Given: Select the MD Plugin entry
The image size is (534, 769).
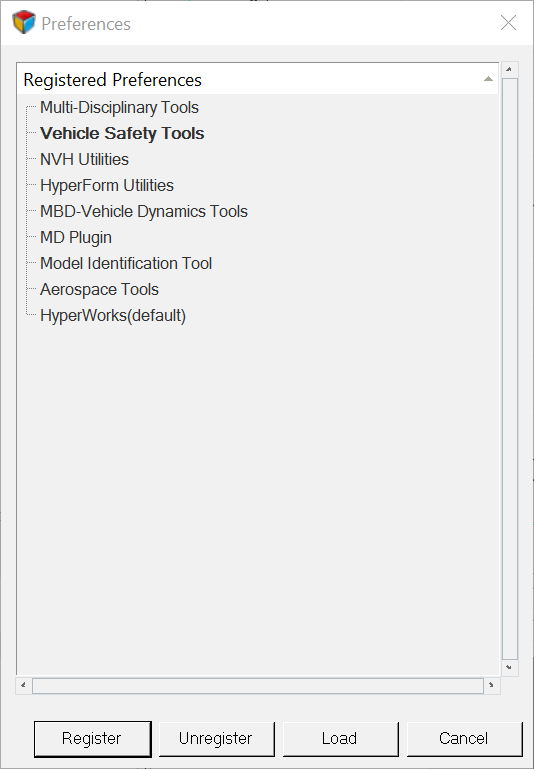Looking at the screenshot, I should click(x=76, y=237).
